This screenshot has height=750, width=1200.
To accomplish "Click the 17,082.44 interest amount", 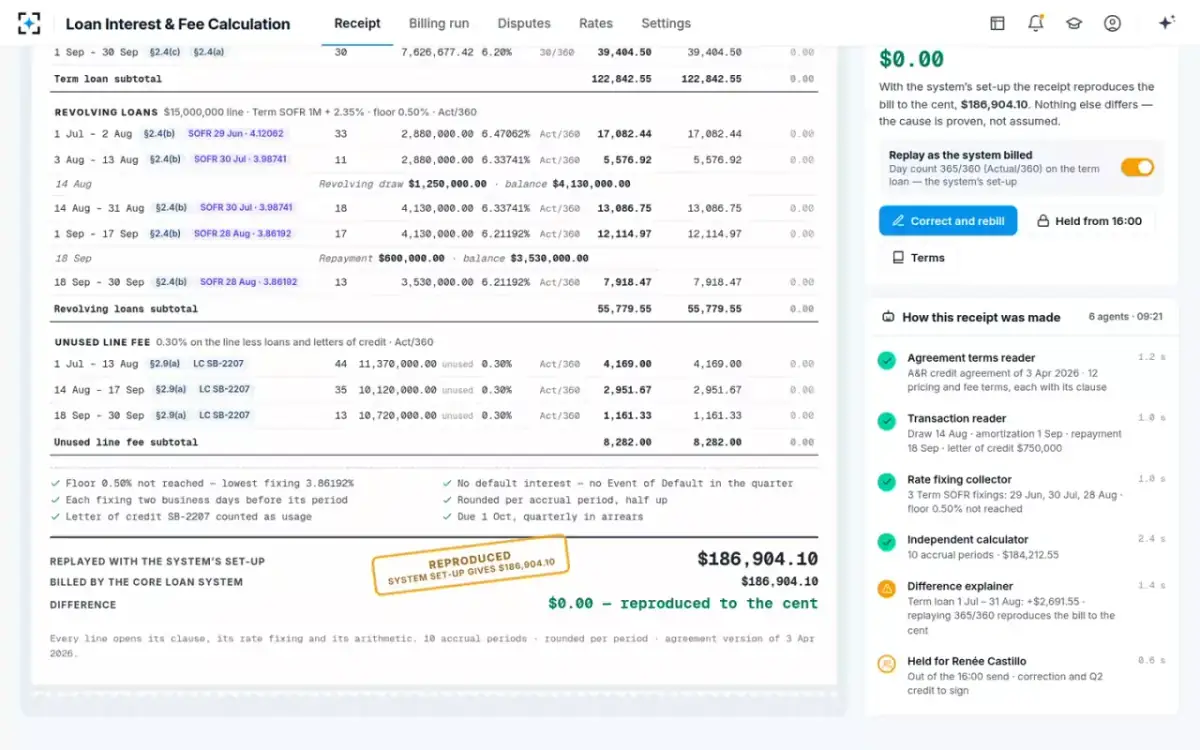I will (624, 133).
